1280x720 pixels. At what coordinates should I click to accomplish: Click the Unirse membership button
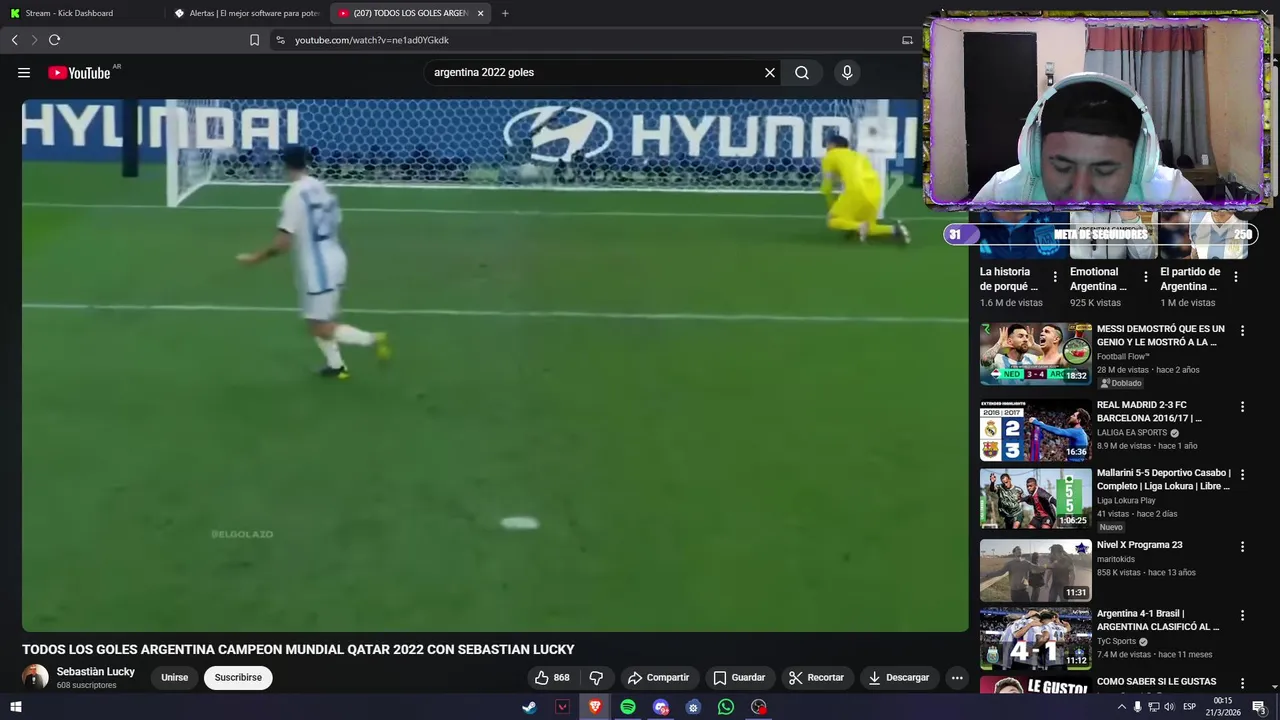point(175,677)
